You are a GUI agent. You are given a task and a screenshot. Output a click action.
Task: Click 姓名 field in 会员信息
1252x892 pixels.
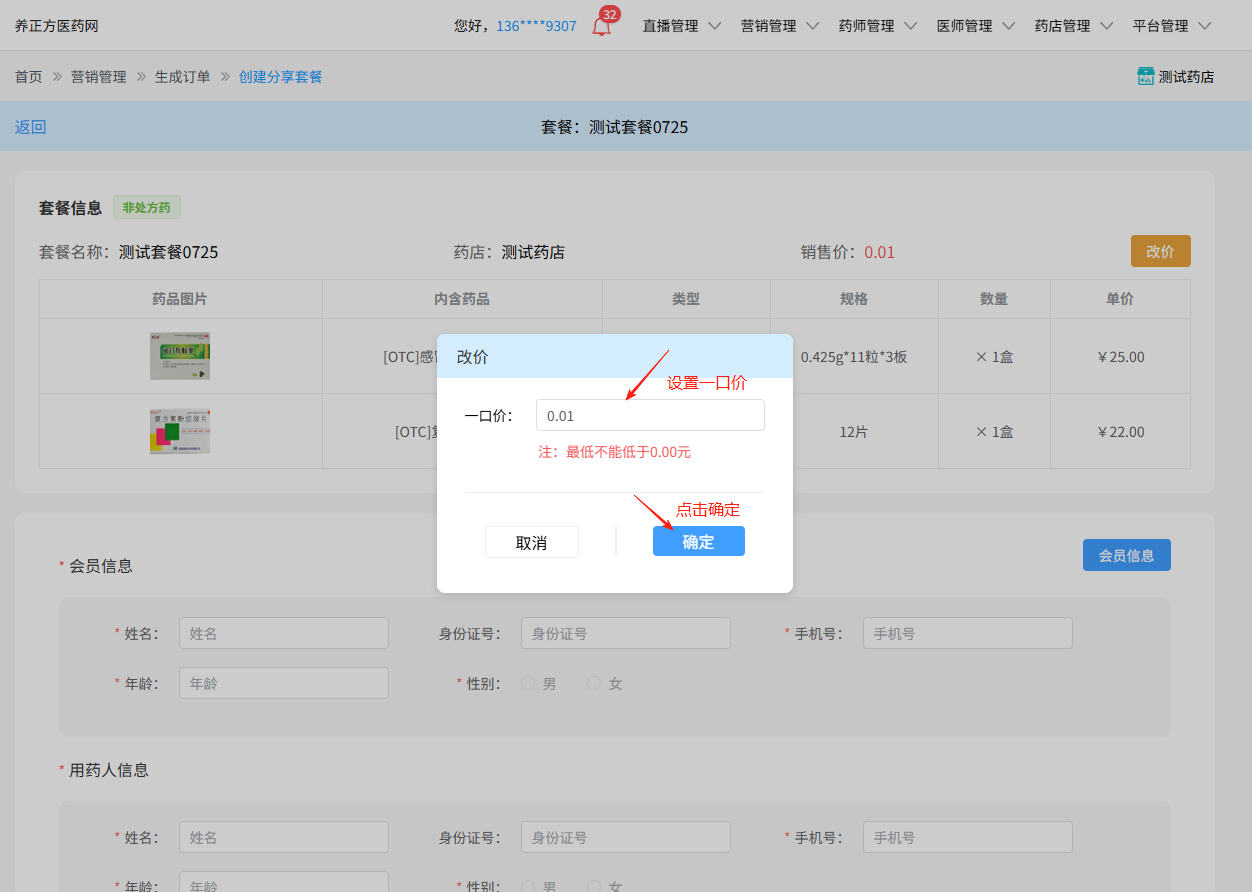pos(284,633)
